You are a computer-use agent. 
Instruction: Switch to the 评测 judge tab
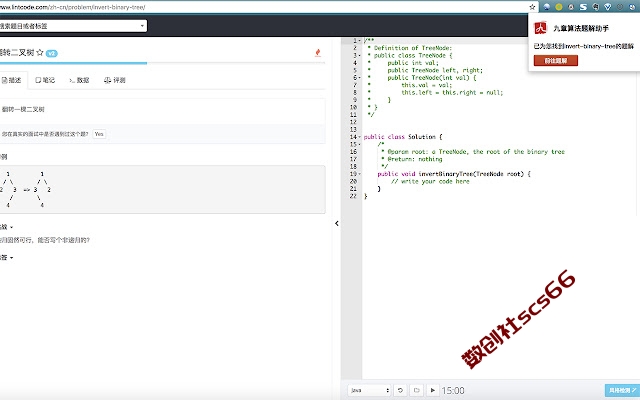click(x=115, y=80)
